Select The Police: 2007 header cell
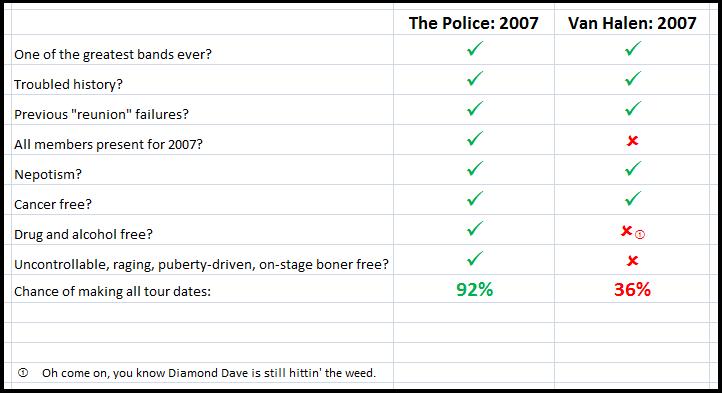 474,20
